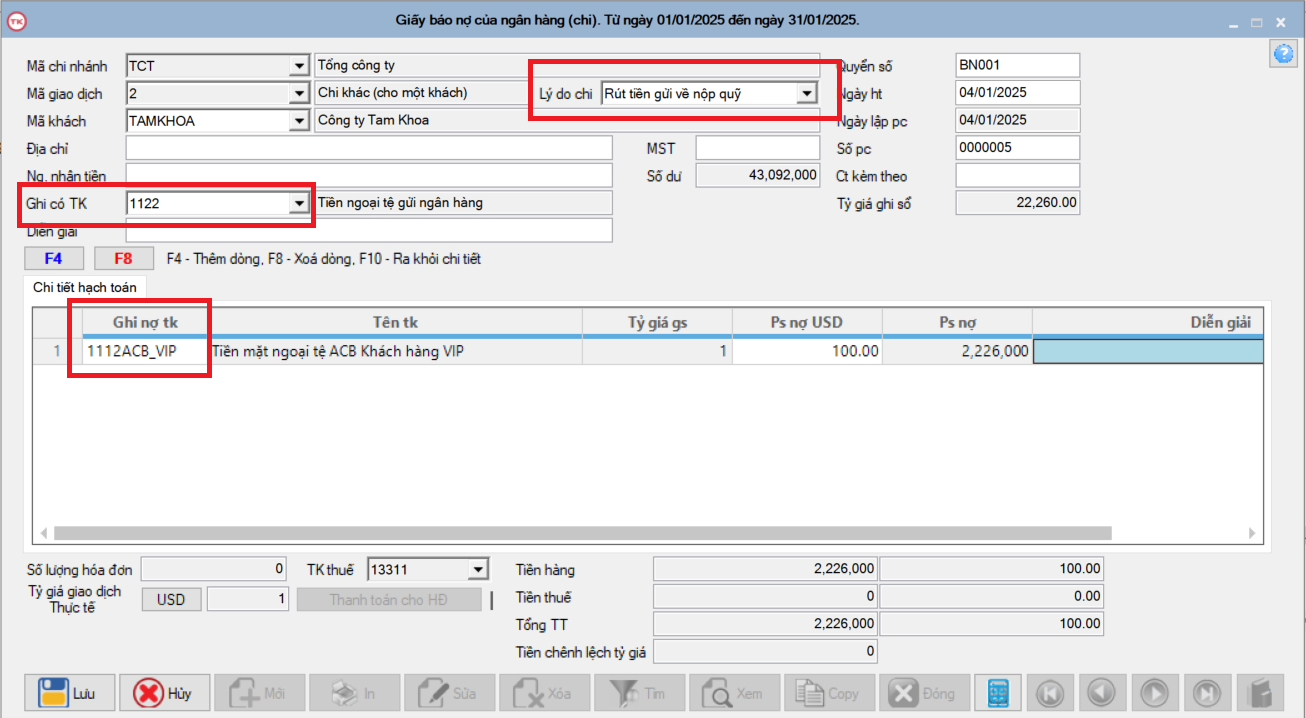
Task: Open the Mã khách dropdown list
Action: 298,121
